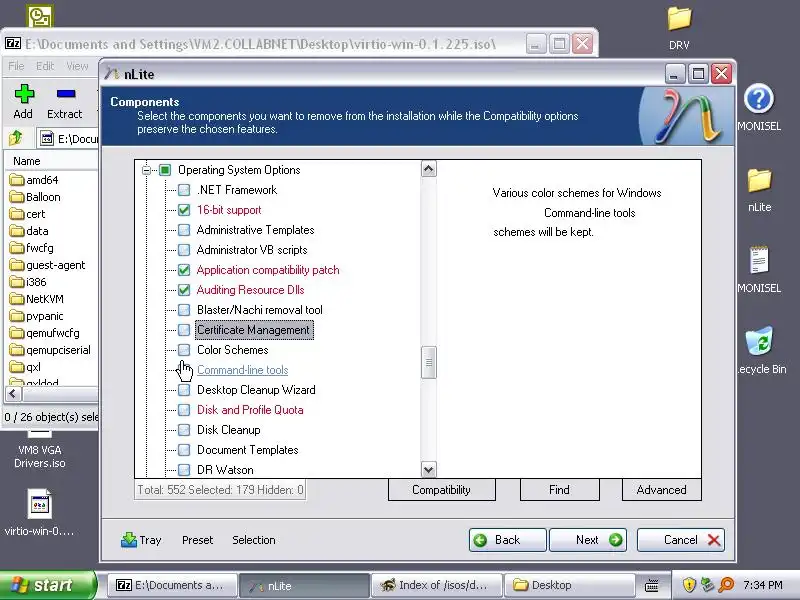
Task: Click 7-Zip horizontal scroll left arrow
Action: [x=13, y=394]
